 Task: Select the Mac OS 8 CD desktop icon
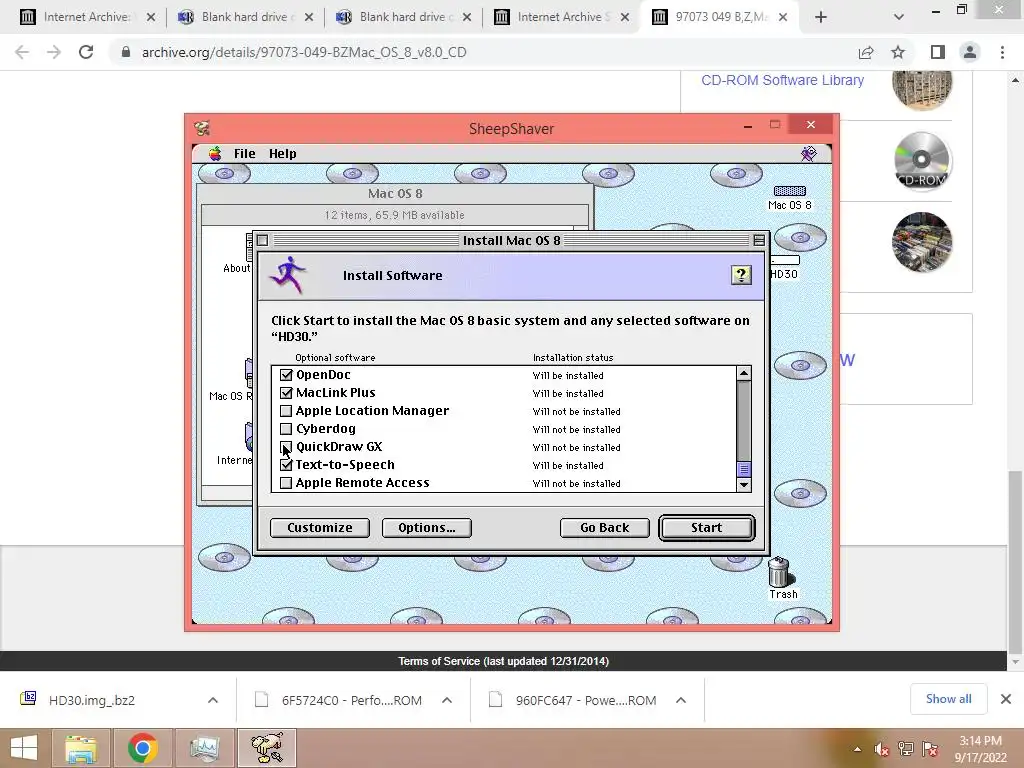(x=790, y=198)
